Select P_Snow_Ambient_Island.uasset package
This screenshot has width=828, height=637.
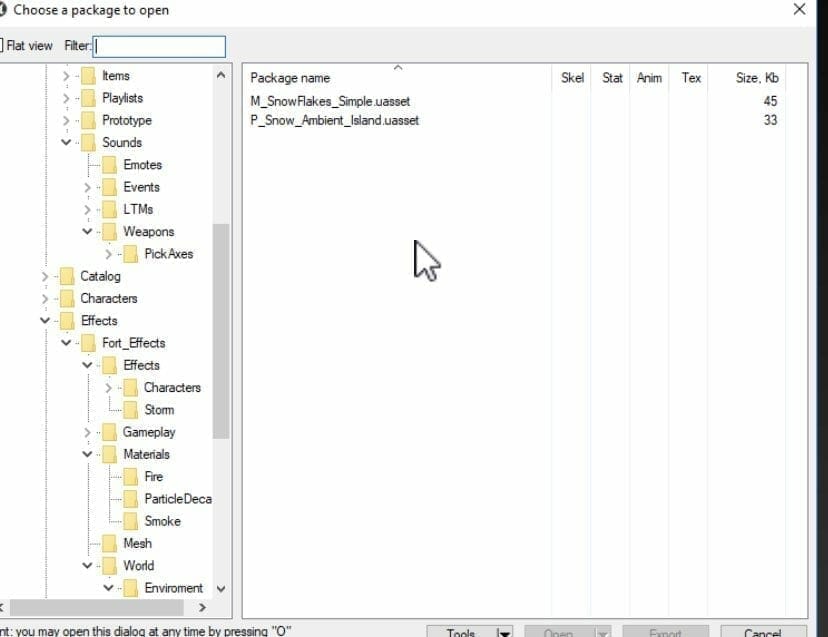[x=334, y=120]
